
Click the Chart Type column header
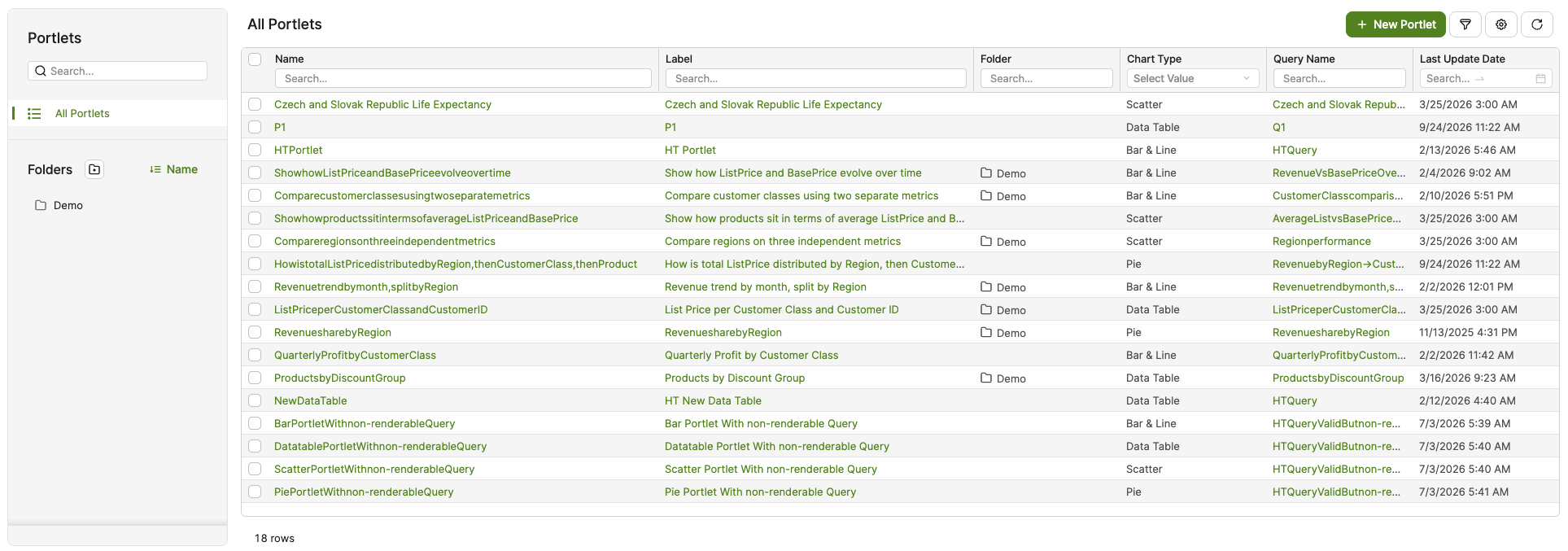click(1154, 59)
